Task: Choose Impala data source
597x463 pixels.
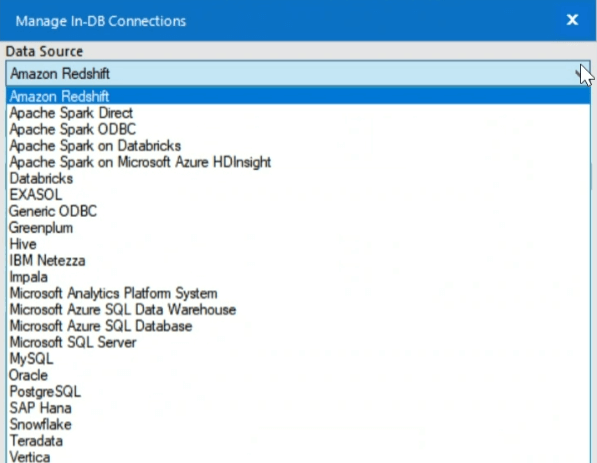Action: 298,277
